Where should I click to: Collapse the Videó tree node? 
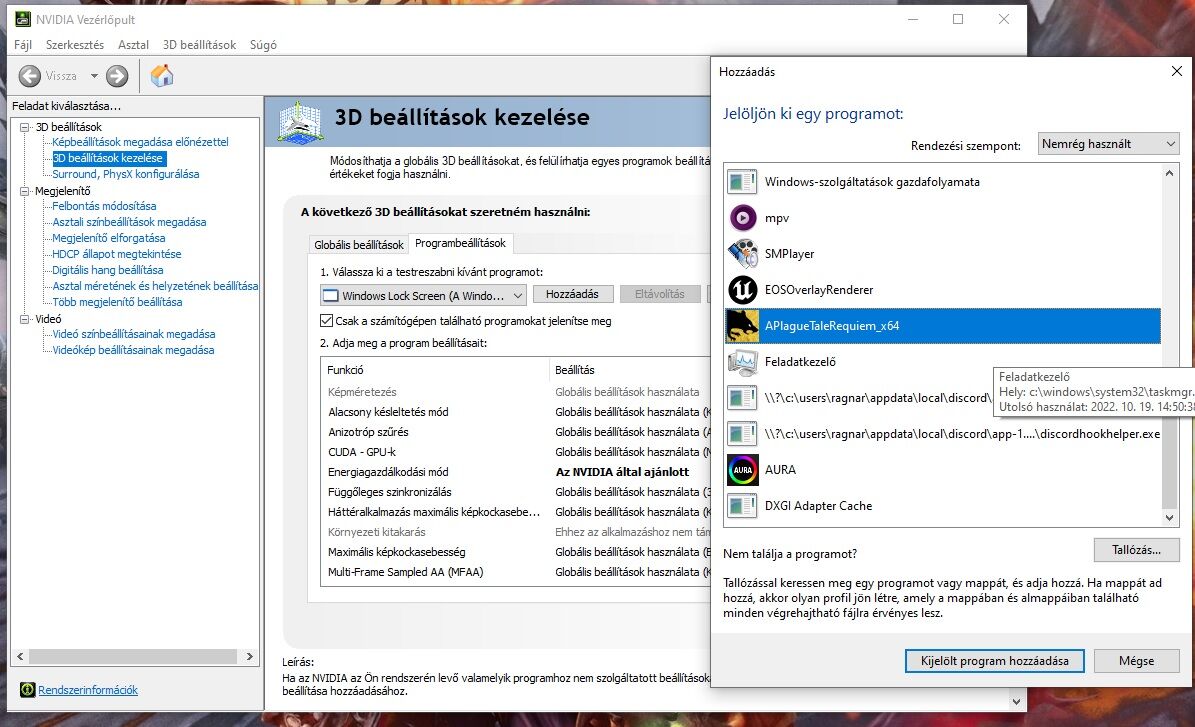click(x=25, y=319)
